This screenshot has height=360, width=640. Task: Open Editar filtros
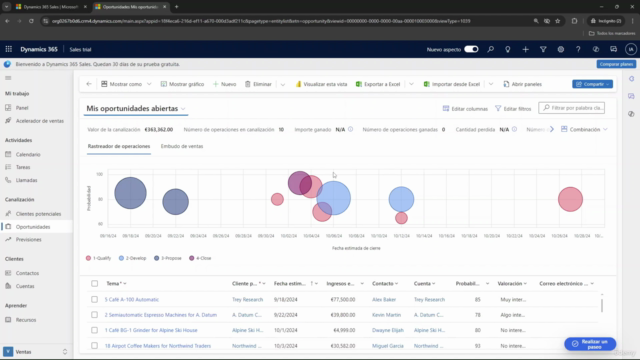click(513, 109)
